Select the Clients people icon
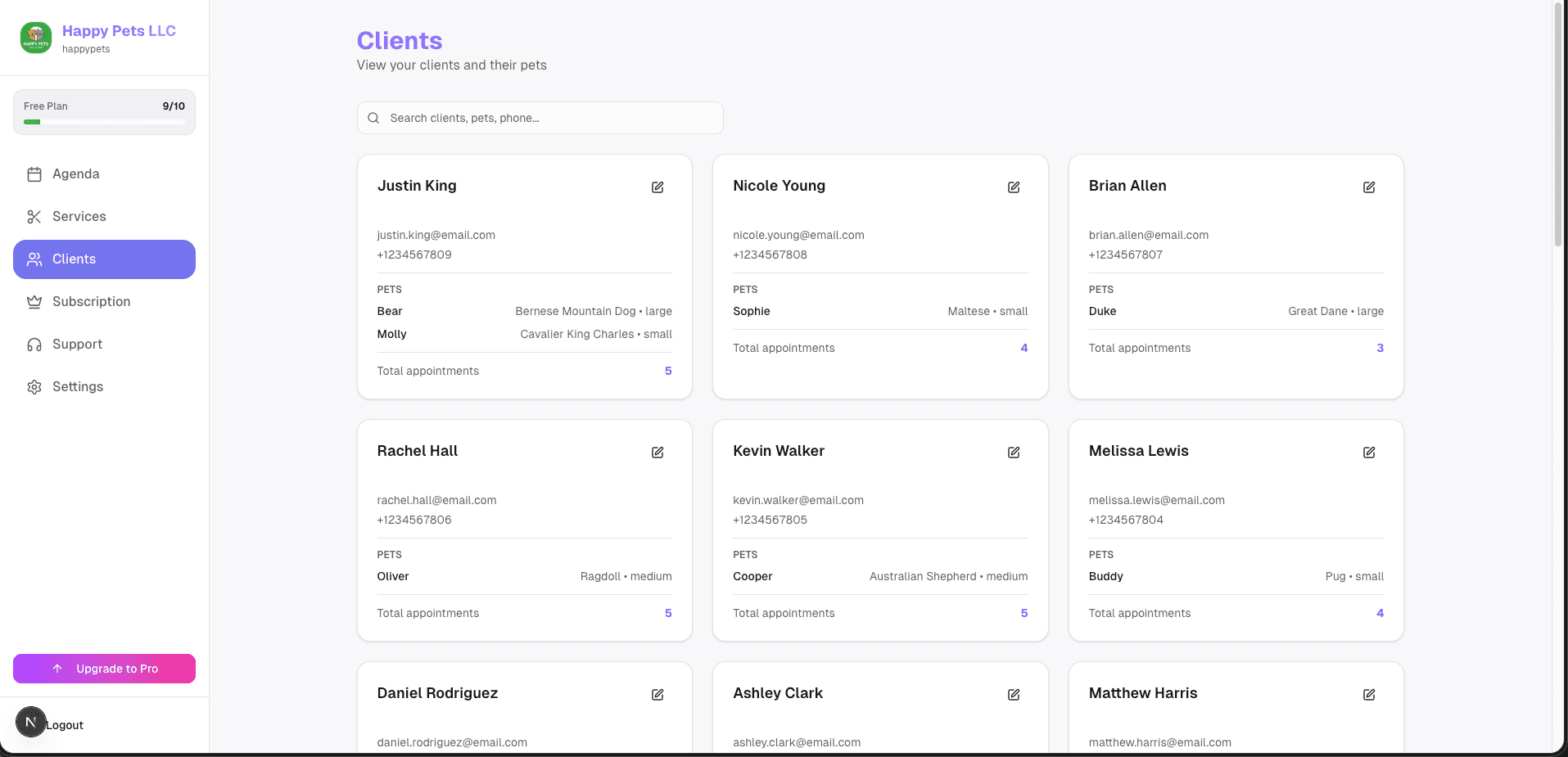Image resolution: width=1568 pixels, height=757 pixels. [34, 259]
